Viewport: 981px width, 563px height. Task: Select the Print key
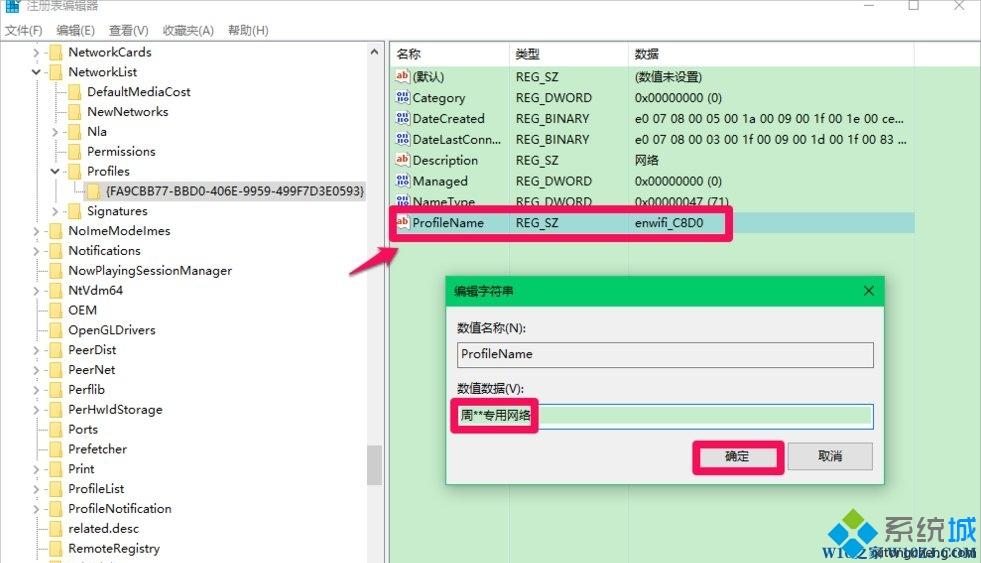(x=81, y=469)
